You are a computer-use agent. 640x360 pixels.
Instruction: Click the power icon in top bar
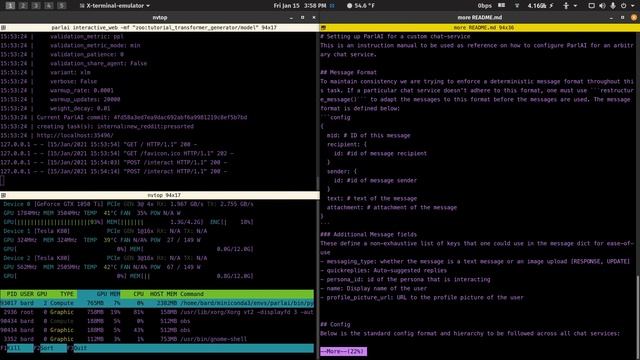(623, 6)
